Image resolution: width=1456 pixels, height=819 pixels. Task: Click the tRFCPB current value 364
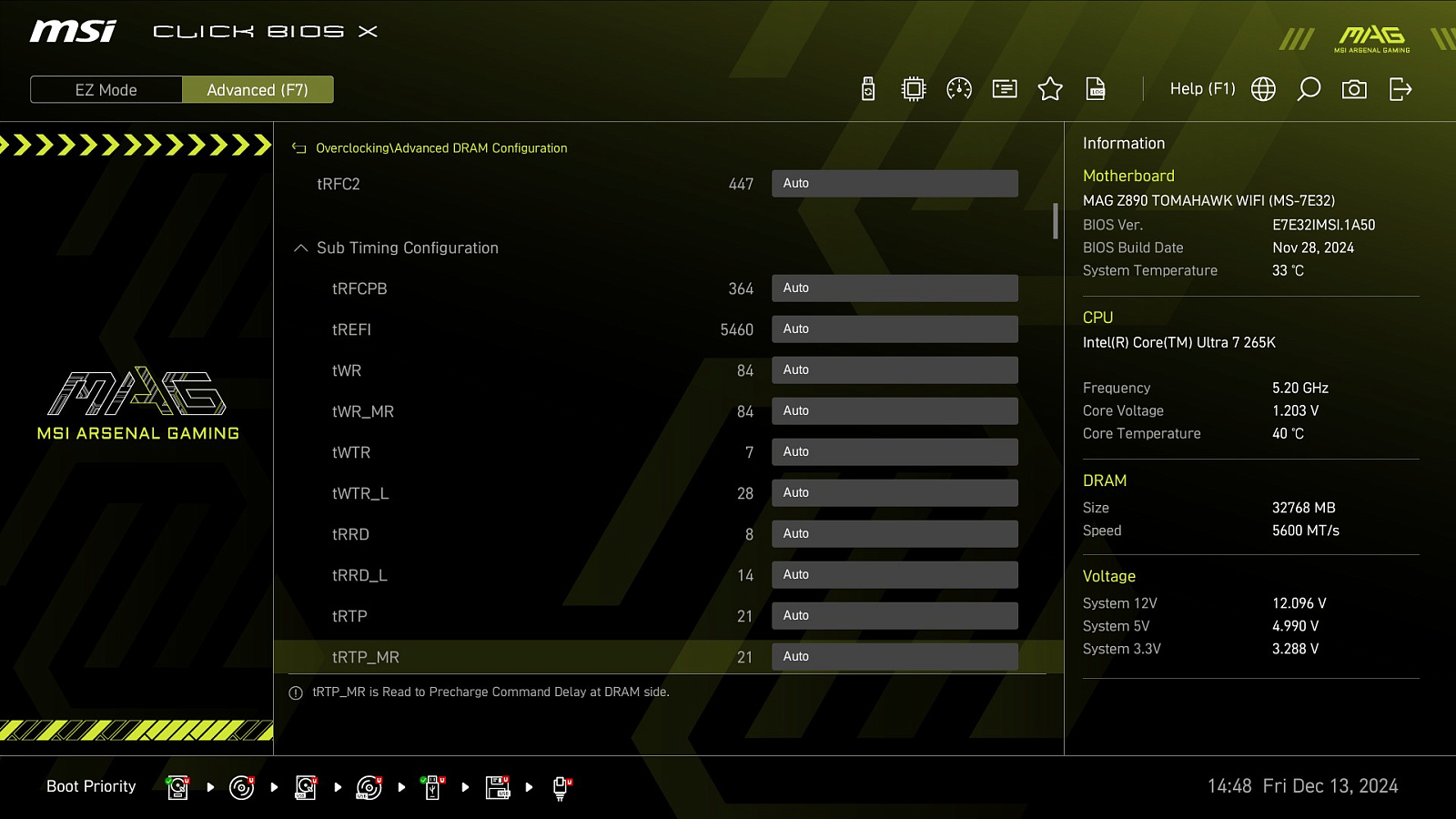[741, 289]
